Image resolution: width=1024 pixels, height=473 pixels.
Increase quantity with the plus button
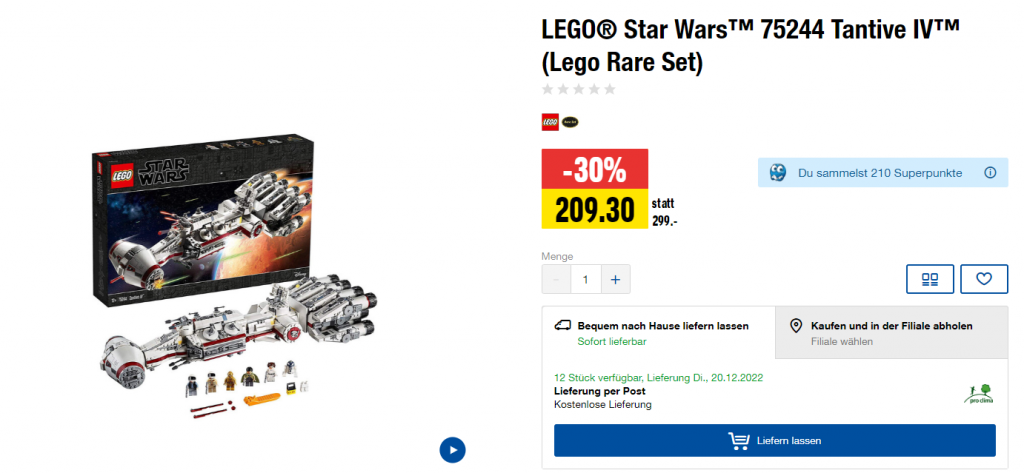615,279
